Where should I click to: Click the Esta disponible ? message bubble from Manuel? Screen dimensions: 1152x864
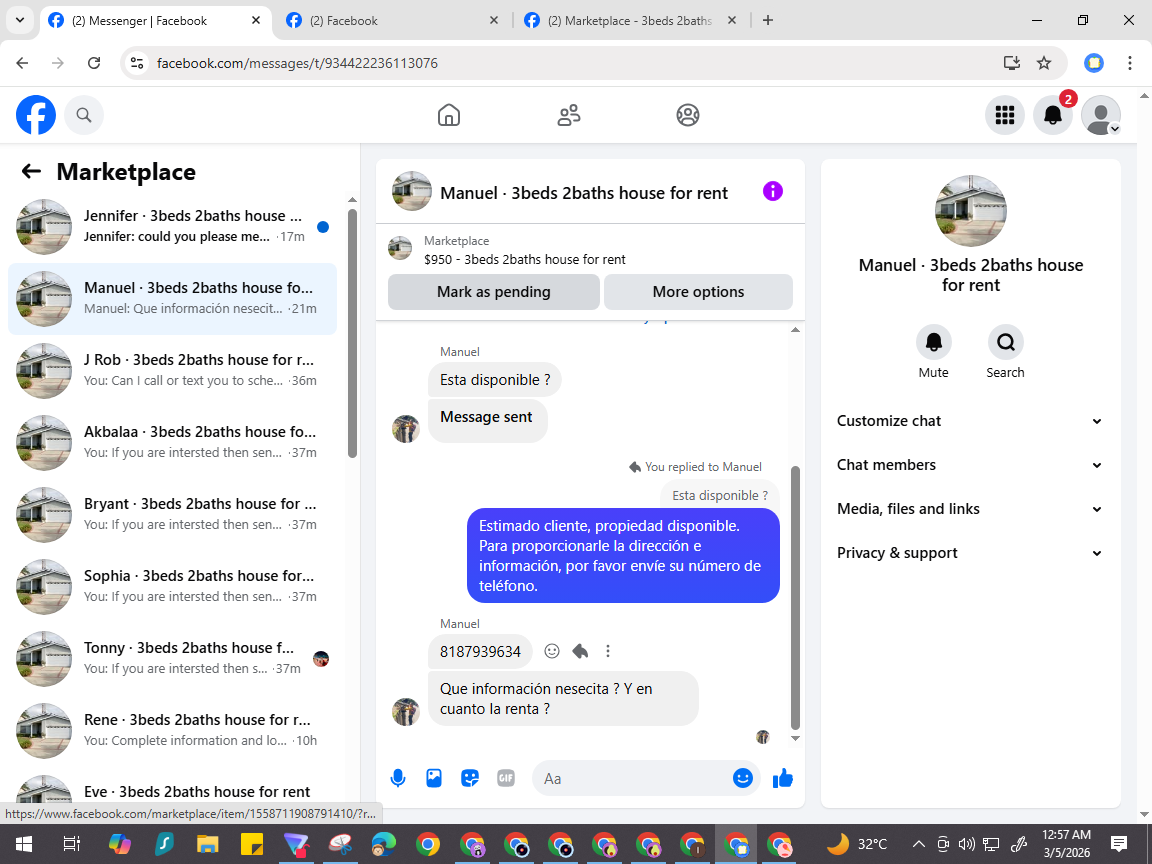coord(494,380)
